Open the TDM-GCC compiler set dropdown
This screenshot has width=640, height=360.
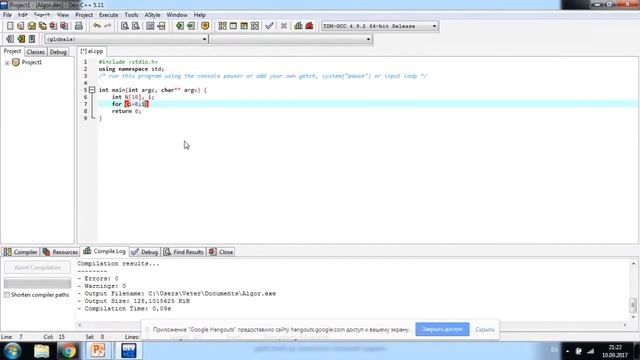click(380, 26)
